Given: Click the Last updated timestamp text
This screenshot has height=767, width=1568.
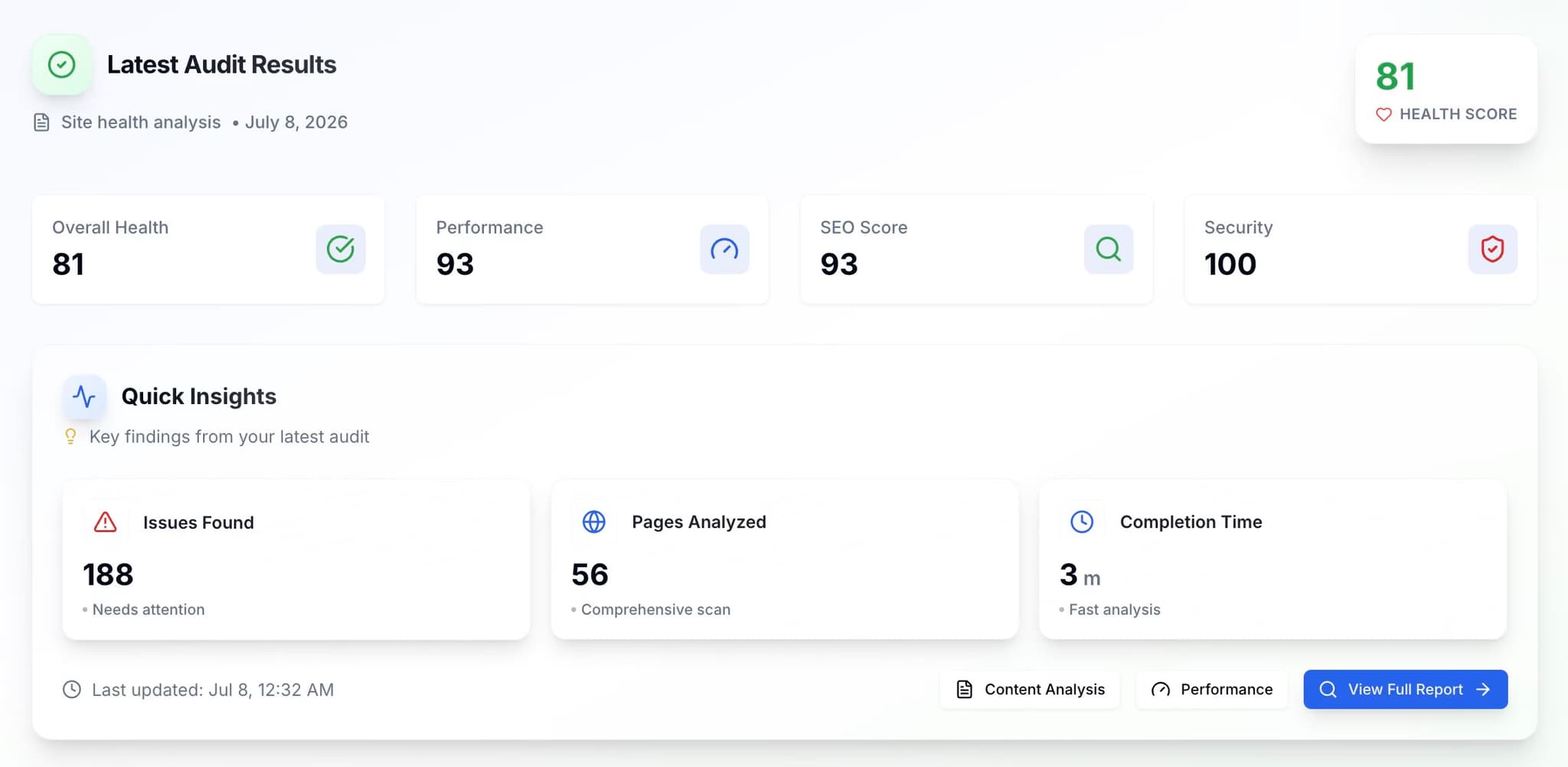Looking at the screenshot, I should 213,690.
